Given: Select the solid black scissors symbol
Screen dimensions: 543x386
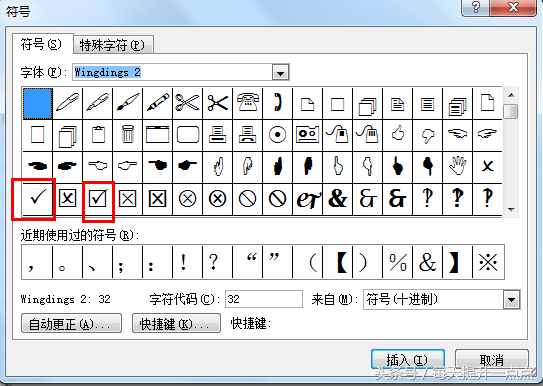Looking at the screenshot, I should click(x=217, y=103).
